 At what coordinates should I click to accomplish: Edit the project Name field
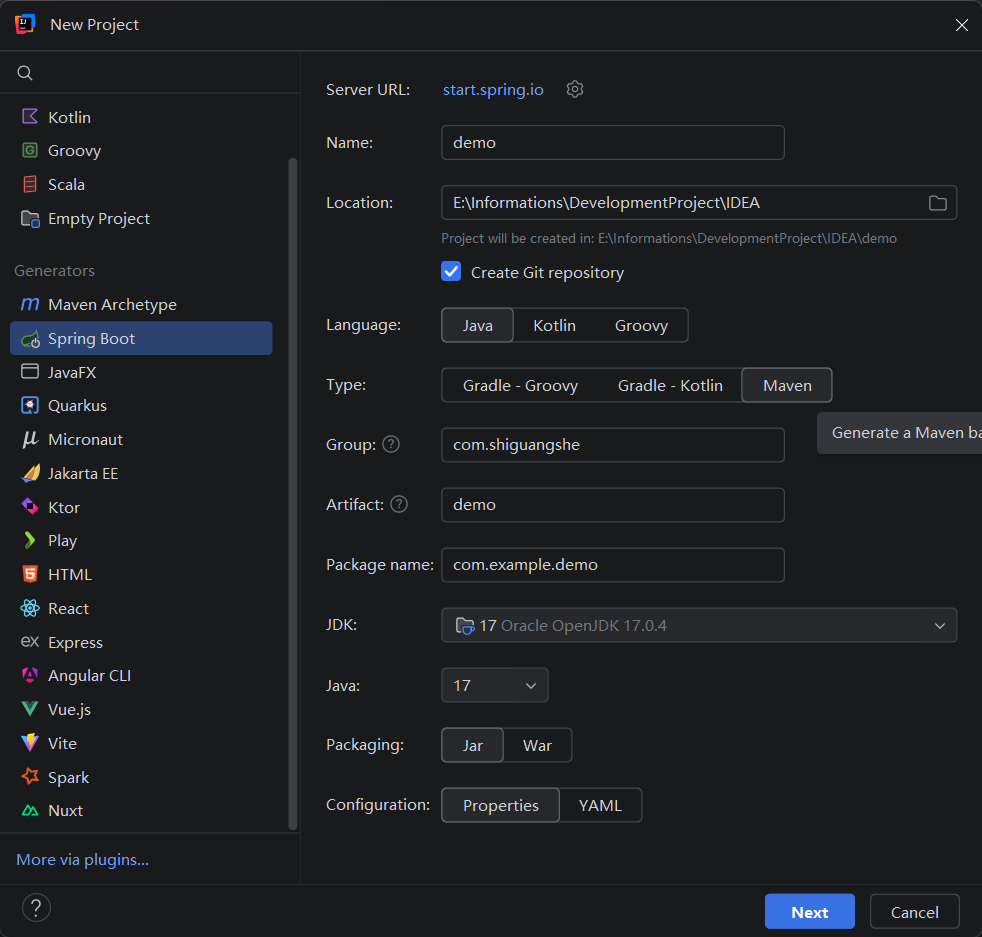[x=612, y=142]
